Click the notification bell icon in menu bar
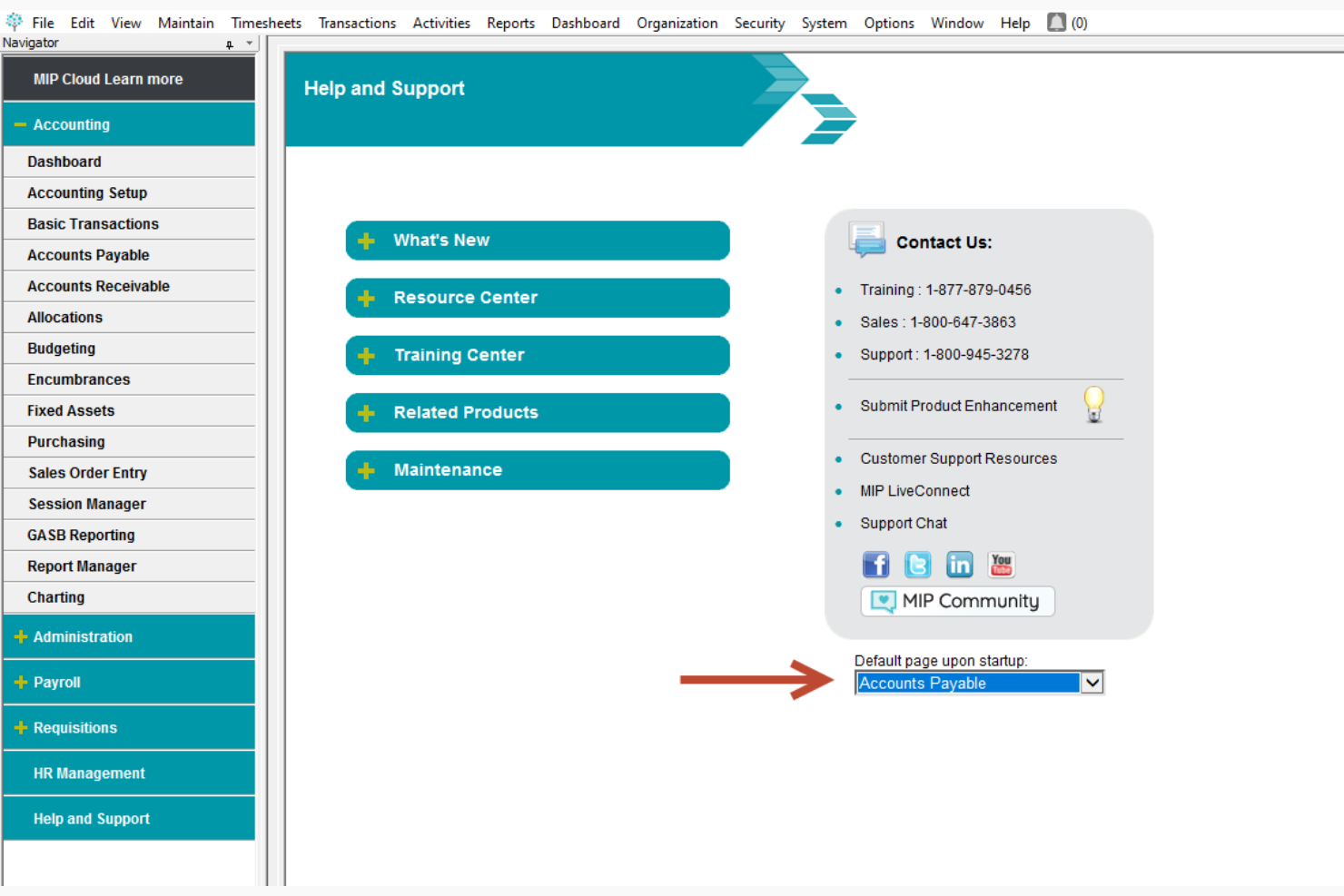The height and width of the screenshot is (896, 1344). click(x=1056, y=22)
